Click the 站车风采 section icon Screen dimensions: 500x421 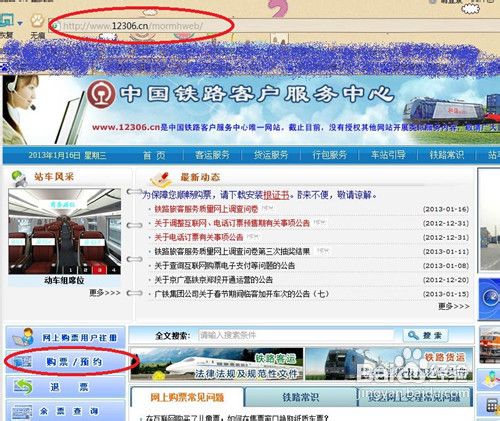(19, 178)
